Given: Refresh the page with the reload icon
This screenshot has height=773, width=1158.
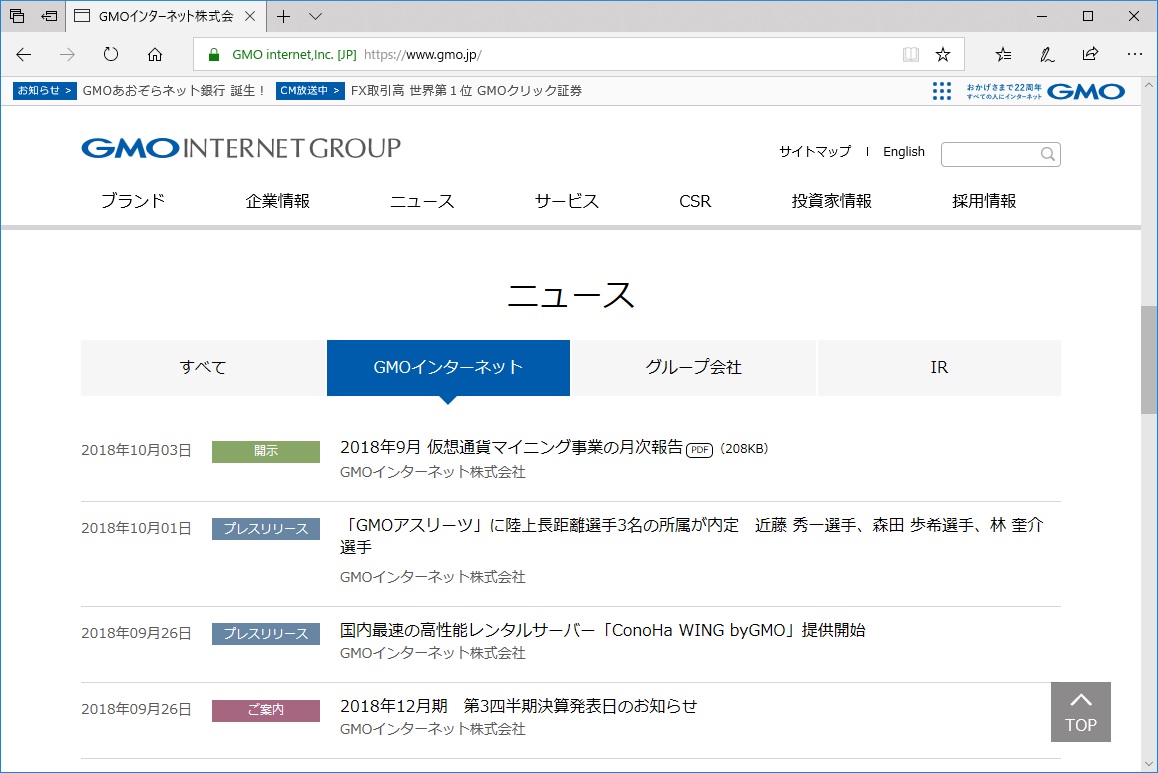Looking at the screenshot, I should 110,55.
